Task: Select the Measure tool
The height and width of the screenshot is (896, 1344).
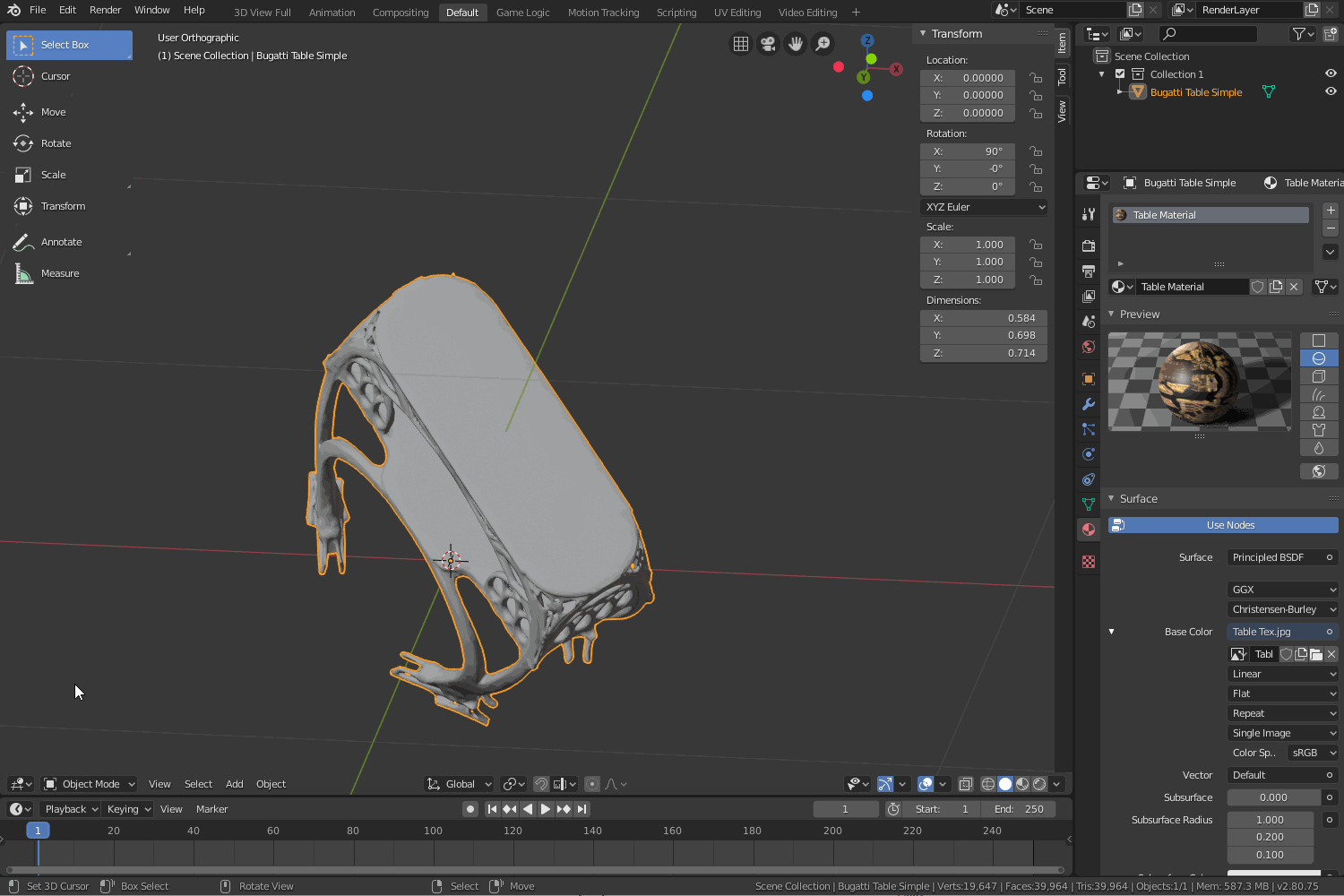Action: pos(59,273)
